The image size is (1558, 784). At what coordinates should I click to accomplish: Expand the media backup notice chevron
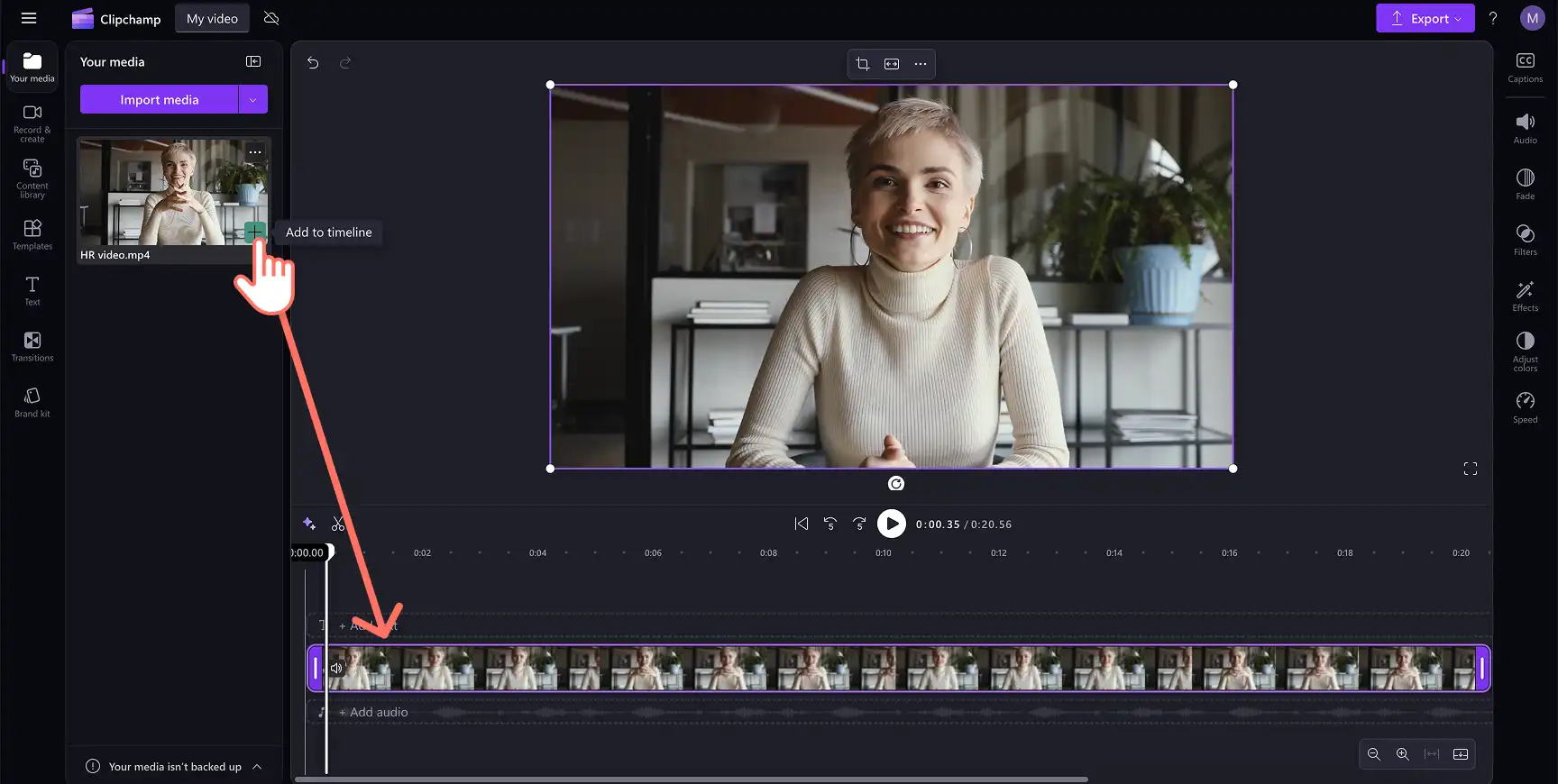pos(257,767)
